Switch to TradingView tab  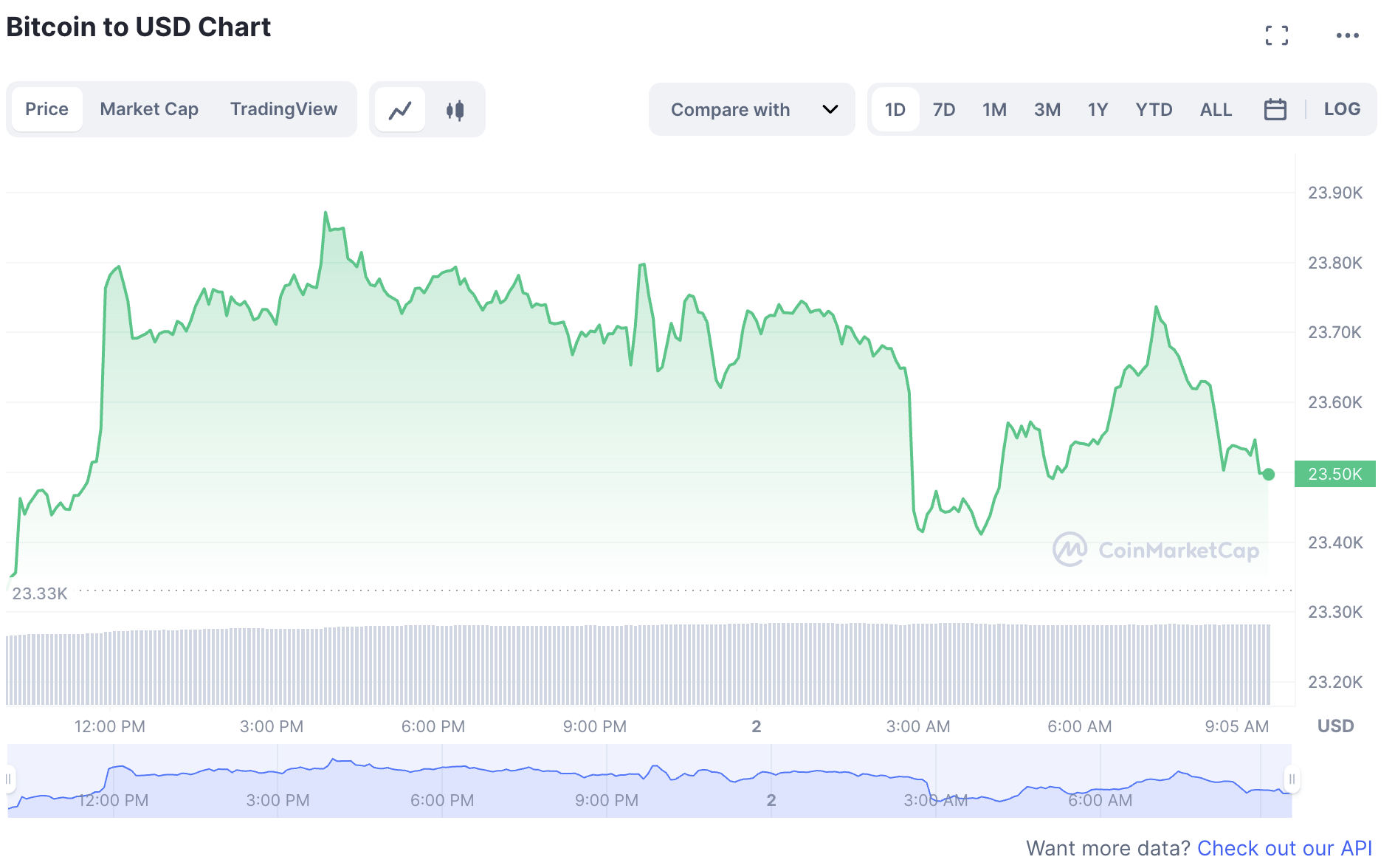[x=283, y=109]
